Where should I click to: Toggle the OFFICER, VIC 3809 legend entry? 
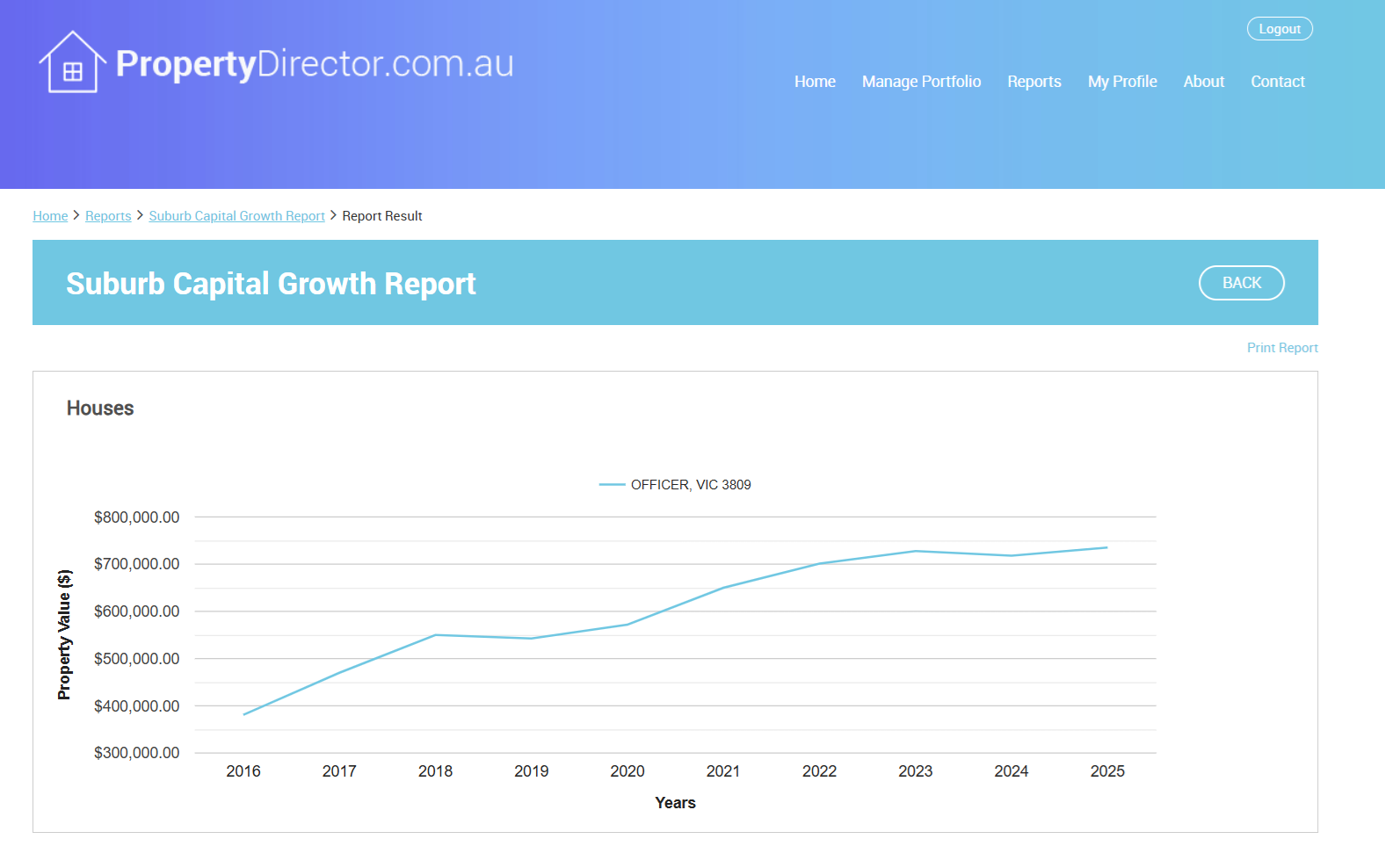691,485
